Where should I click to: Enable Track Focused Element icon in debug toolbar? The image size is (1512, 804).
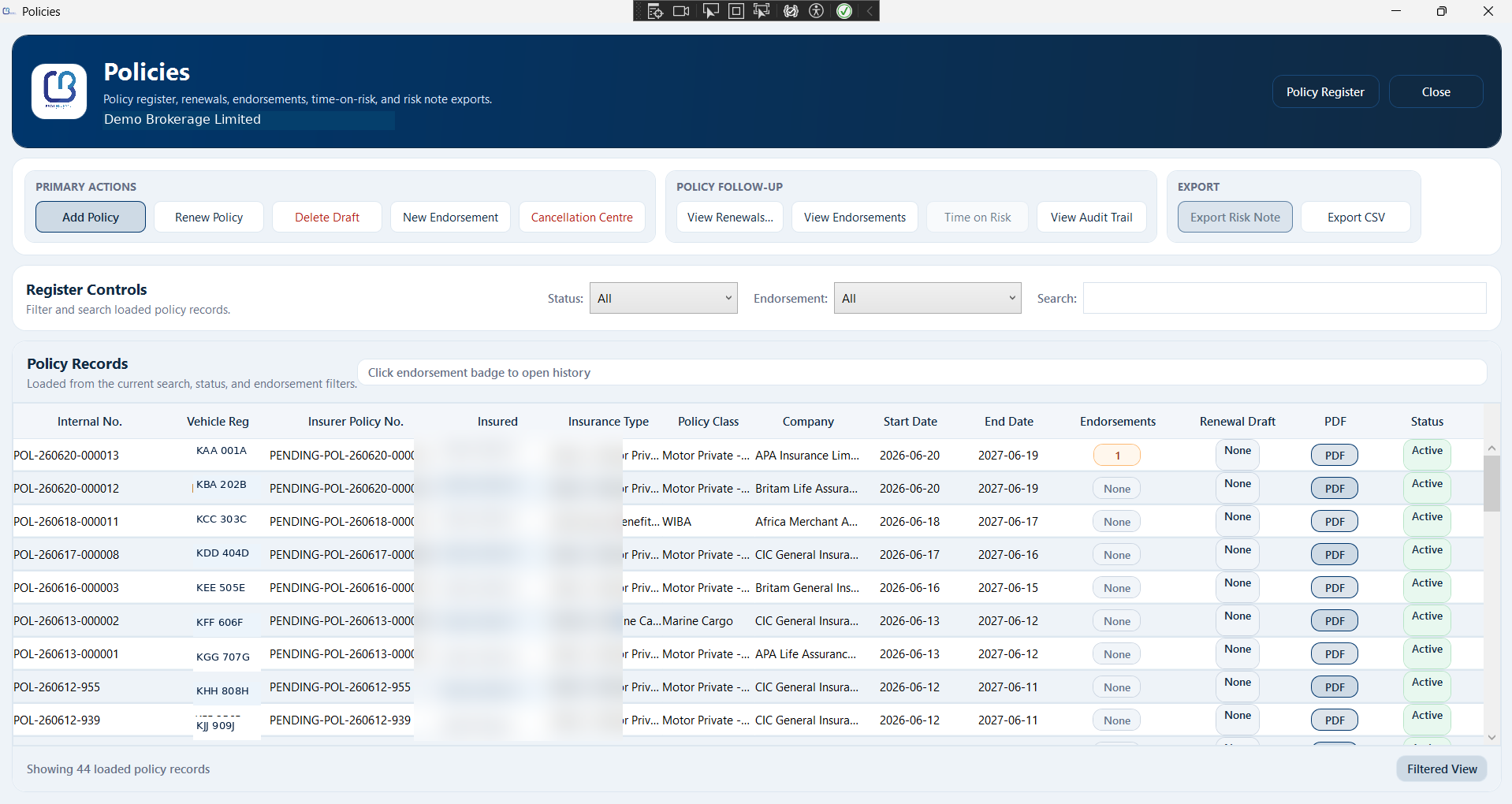[x=762, y=11]
